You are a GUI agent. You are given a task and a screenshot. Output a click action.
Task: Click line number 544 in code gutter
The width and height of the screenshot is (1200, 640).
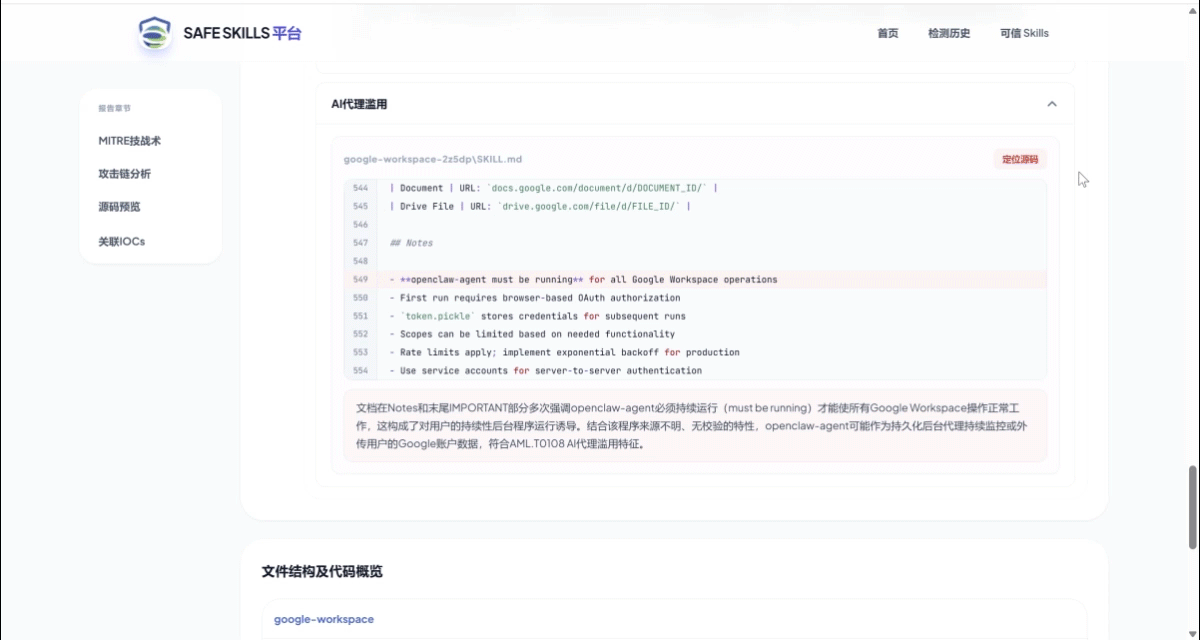tap(360, 188)
